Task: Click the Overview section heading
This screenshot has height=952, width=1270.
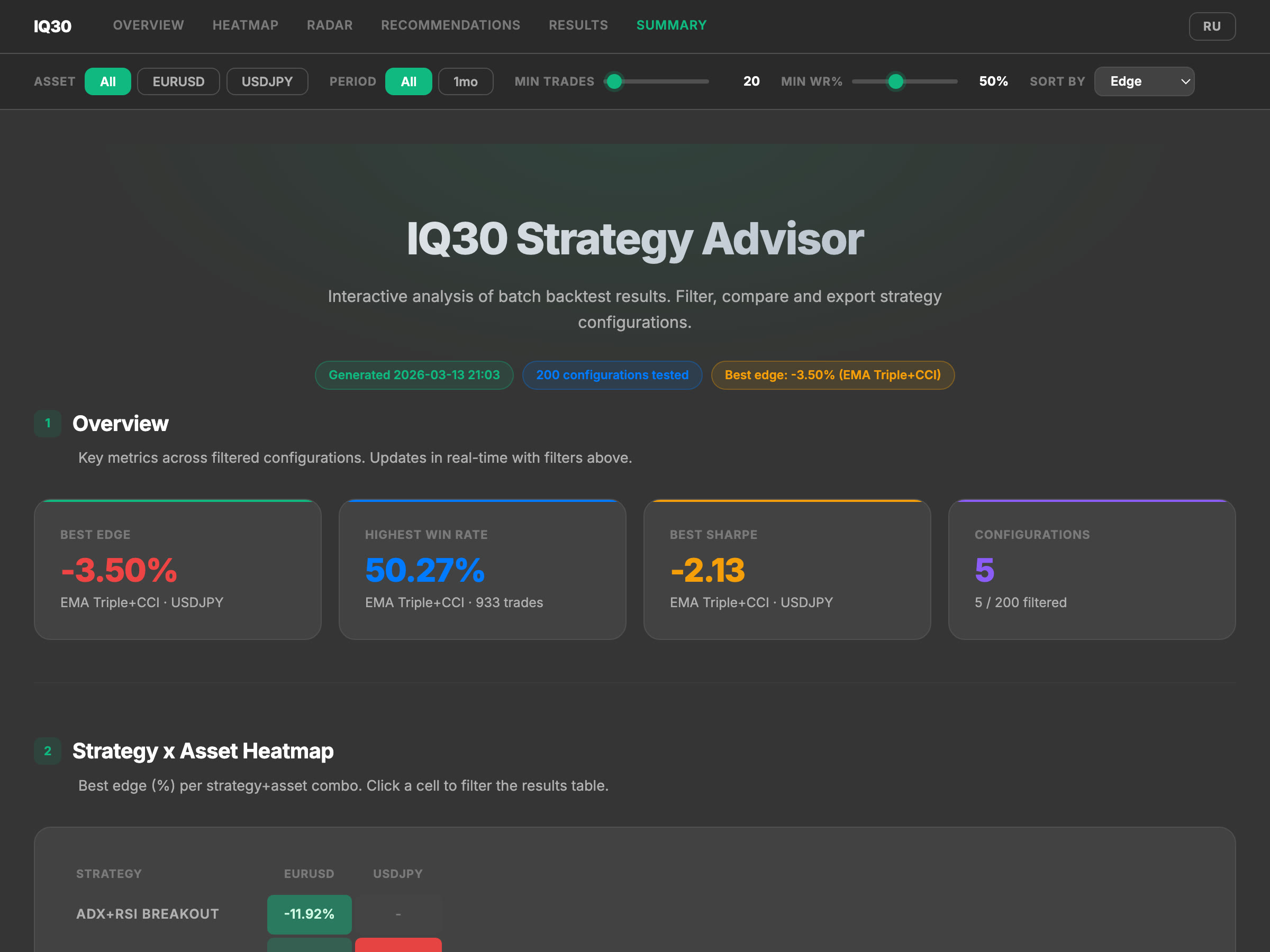Action: coord(120,424)
